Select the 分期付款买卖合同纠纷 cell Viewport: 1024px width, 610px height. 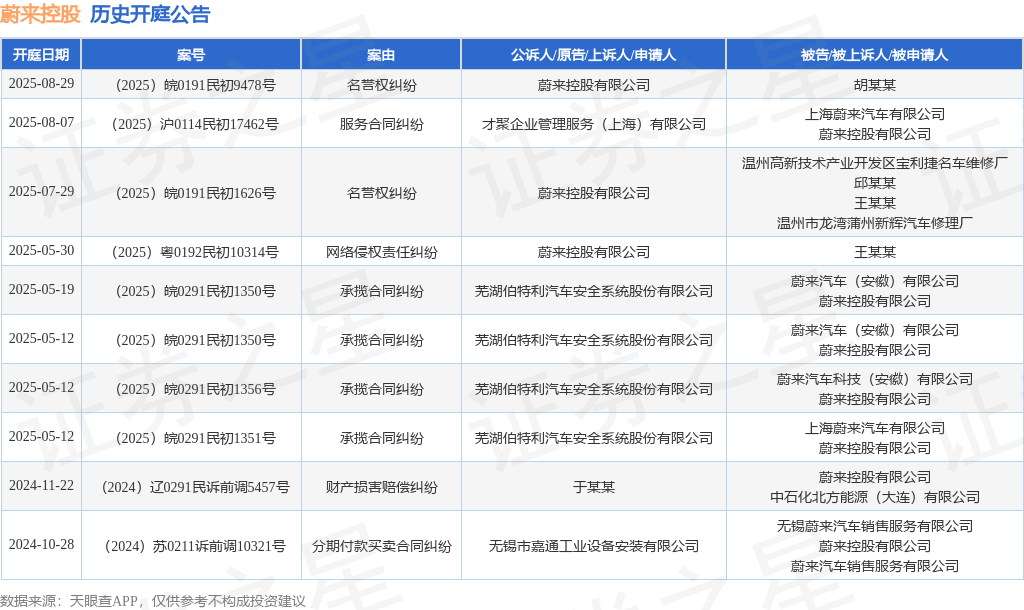[381, 546]
